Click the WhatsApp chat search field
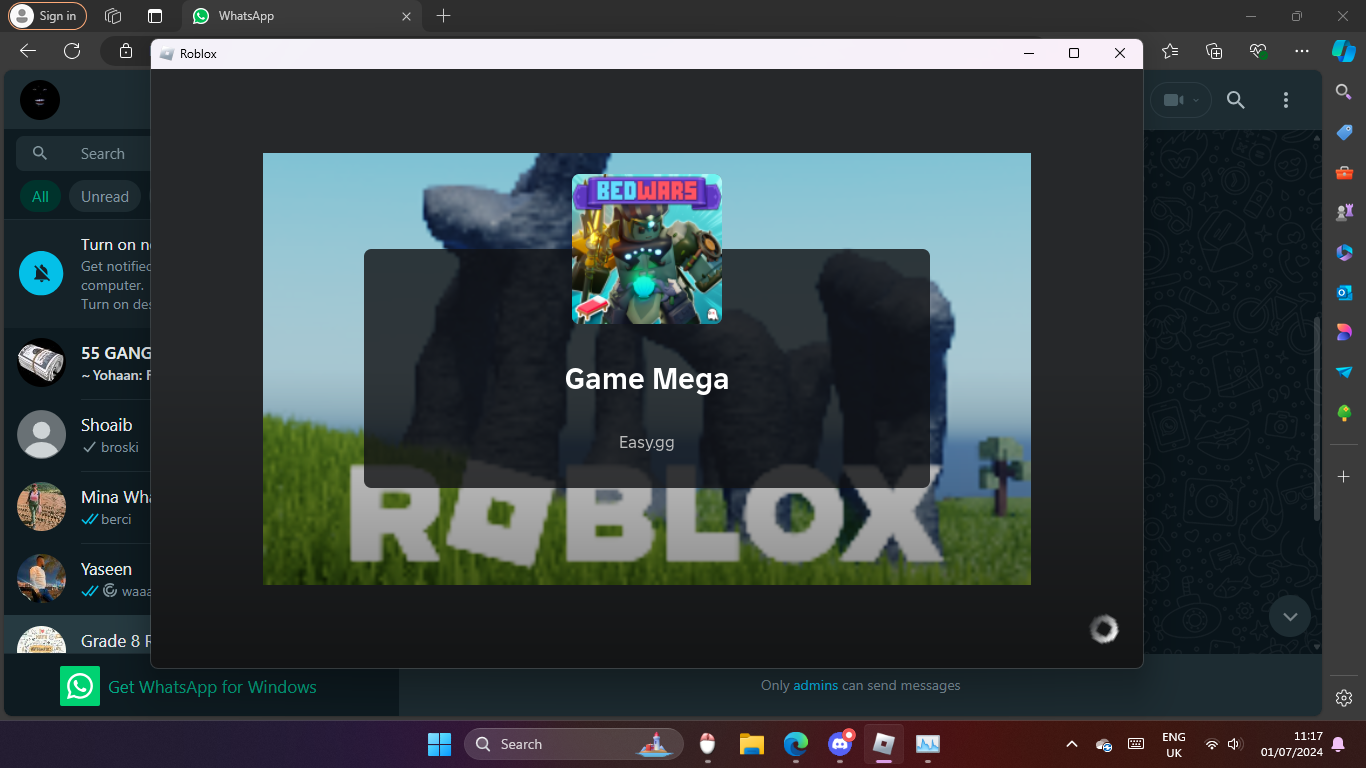Screen dimensions: 1366x768 click(83, 153)
